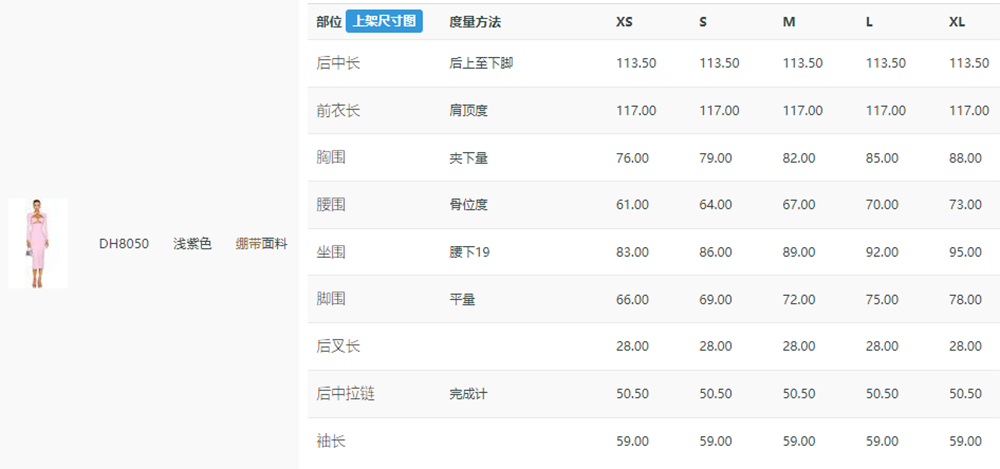The height and width of the screenshot is (469, 1000).
Task: Click 坐围 XS value 83.00
Action: pyautogui.click(x=633, y=252)
